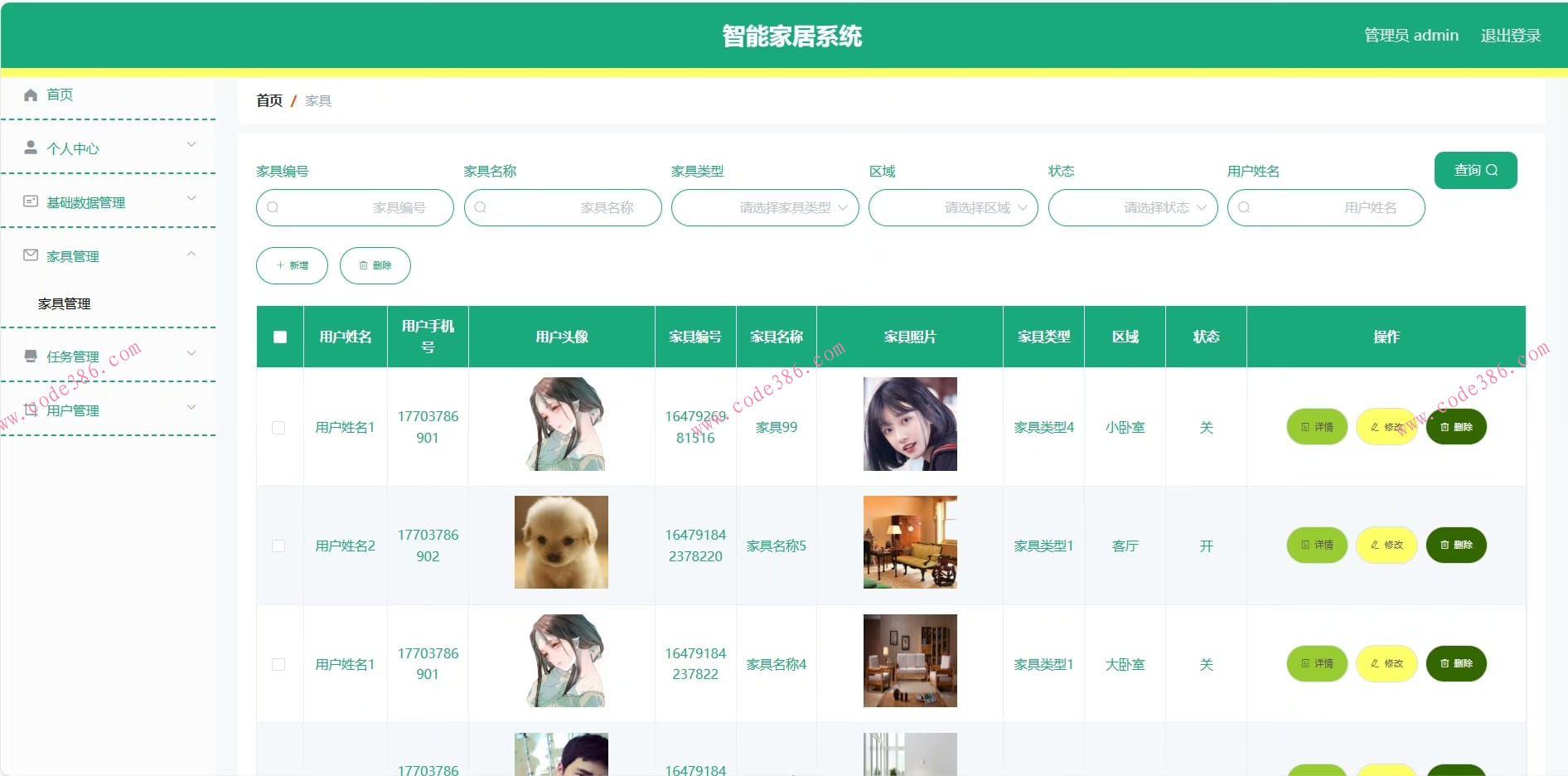Image resolution: width=1568 pixels, height=776 pixels.
Task: Check the row checkbox for 用户姓名2
Action: click(279, 546)
